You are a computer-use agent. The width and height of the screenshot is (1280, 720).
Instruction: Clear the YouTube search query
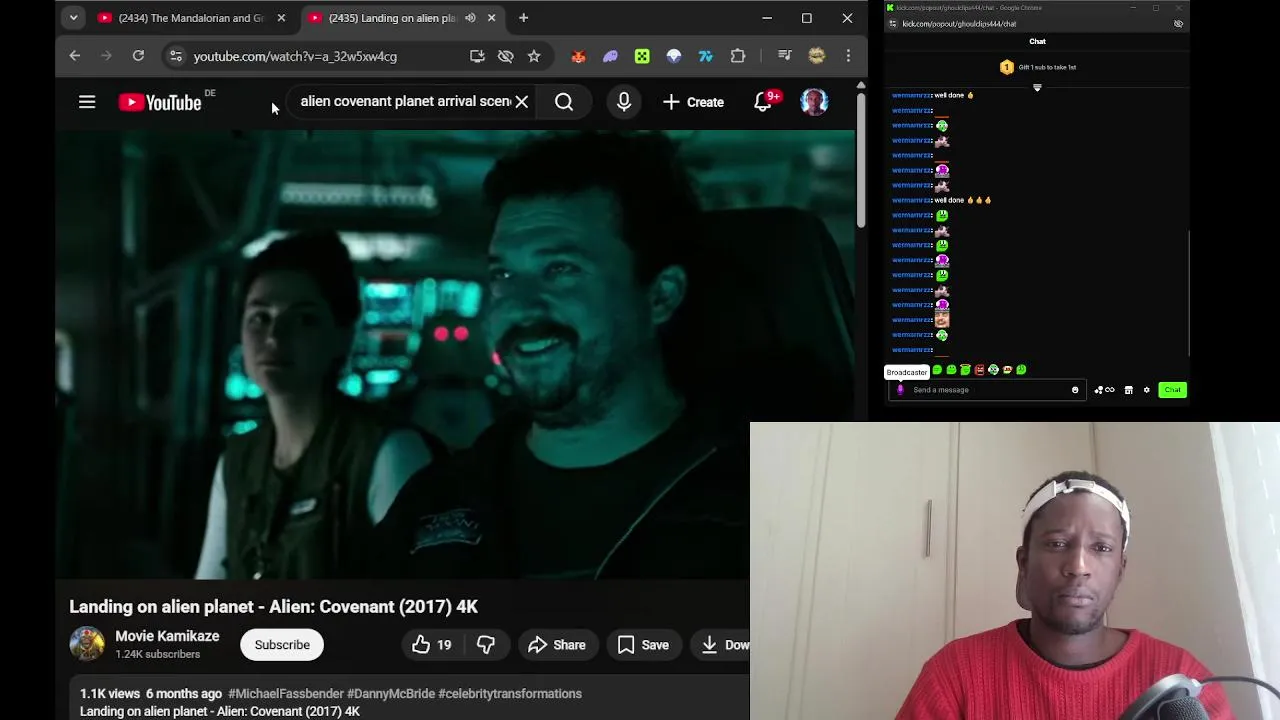pyautogui.click(x=521, y=102)
